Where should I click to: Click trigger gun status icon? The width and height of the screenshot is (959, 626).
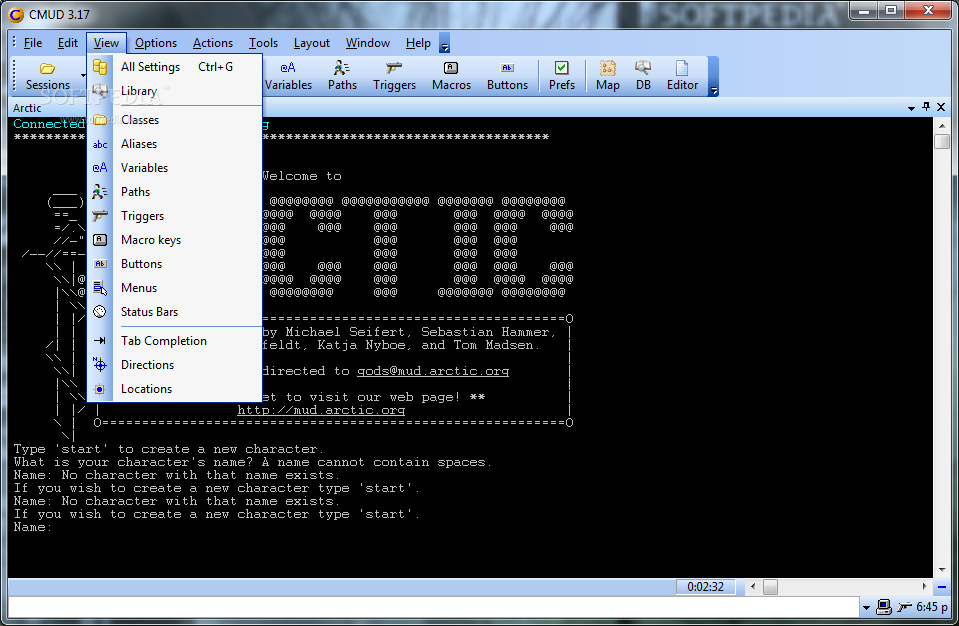coord(905,607)
